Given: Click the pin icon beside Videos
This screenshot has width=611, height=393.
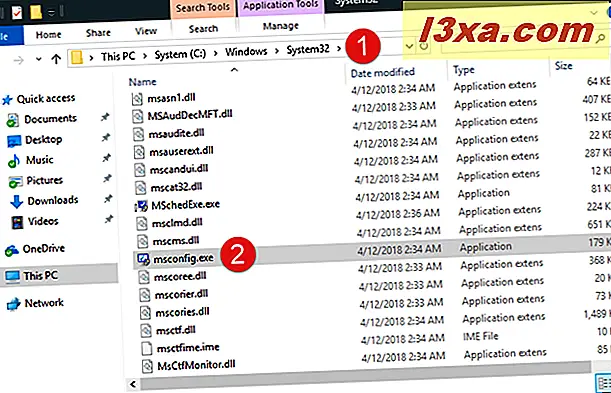Looking at the screenshot, I should (109, 219).
